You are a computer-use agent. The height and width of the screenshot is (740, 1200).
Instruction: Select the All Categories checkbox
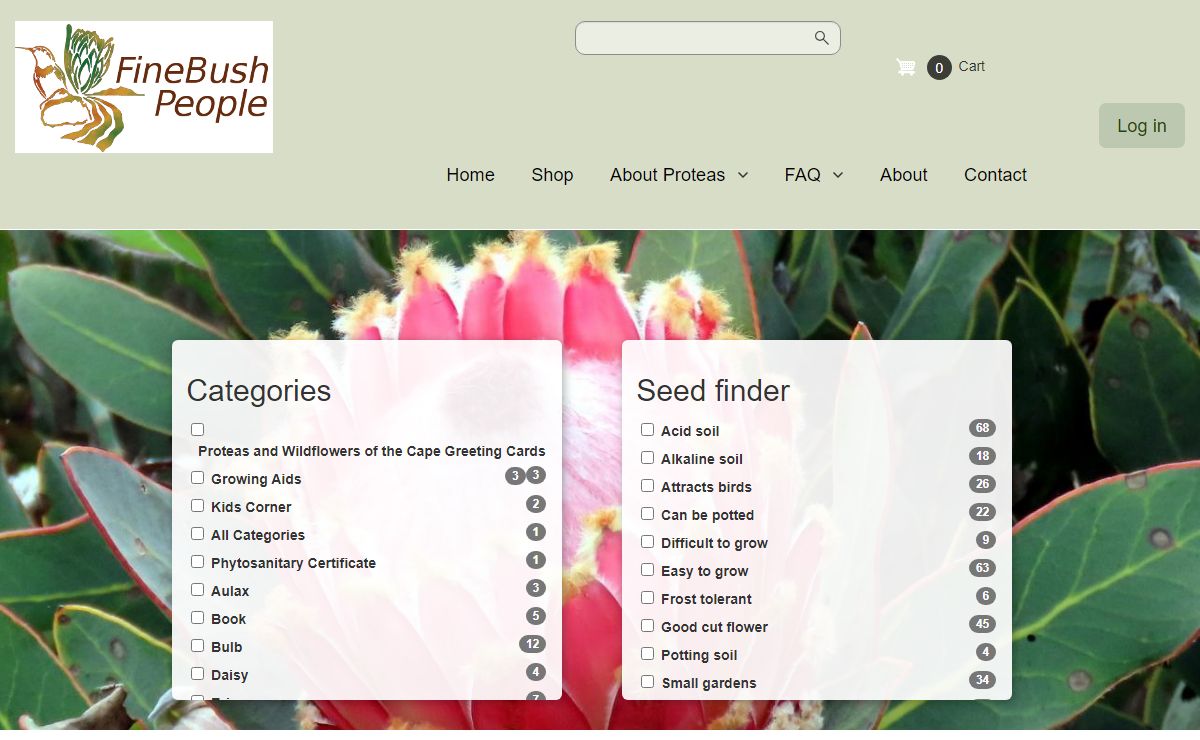[x=197, y=533]
